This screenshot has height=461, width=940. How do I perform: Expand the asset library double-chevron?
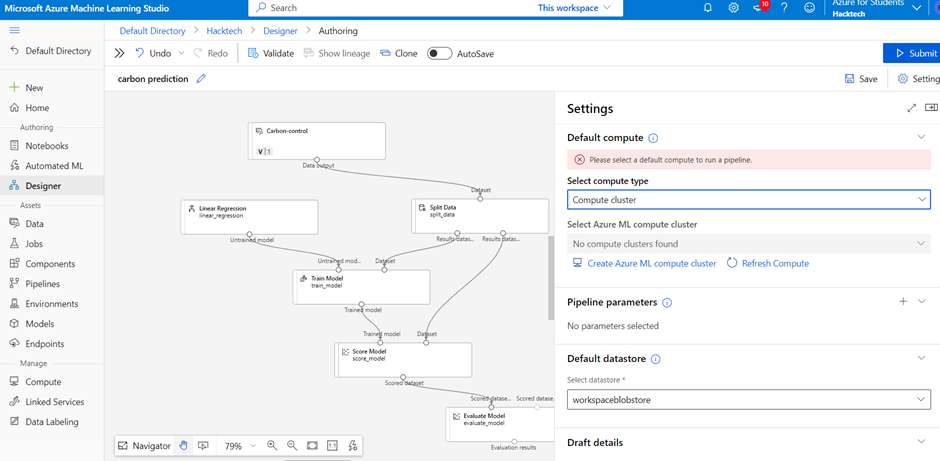tap(119, 53)
